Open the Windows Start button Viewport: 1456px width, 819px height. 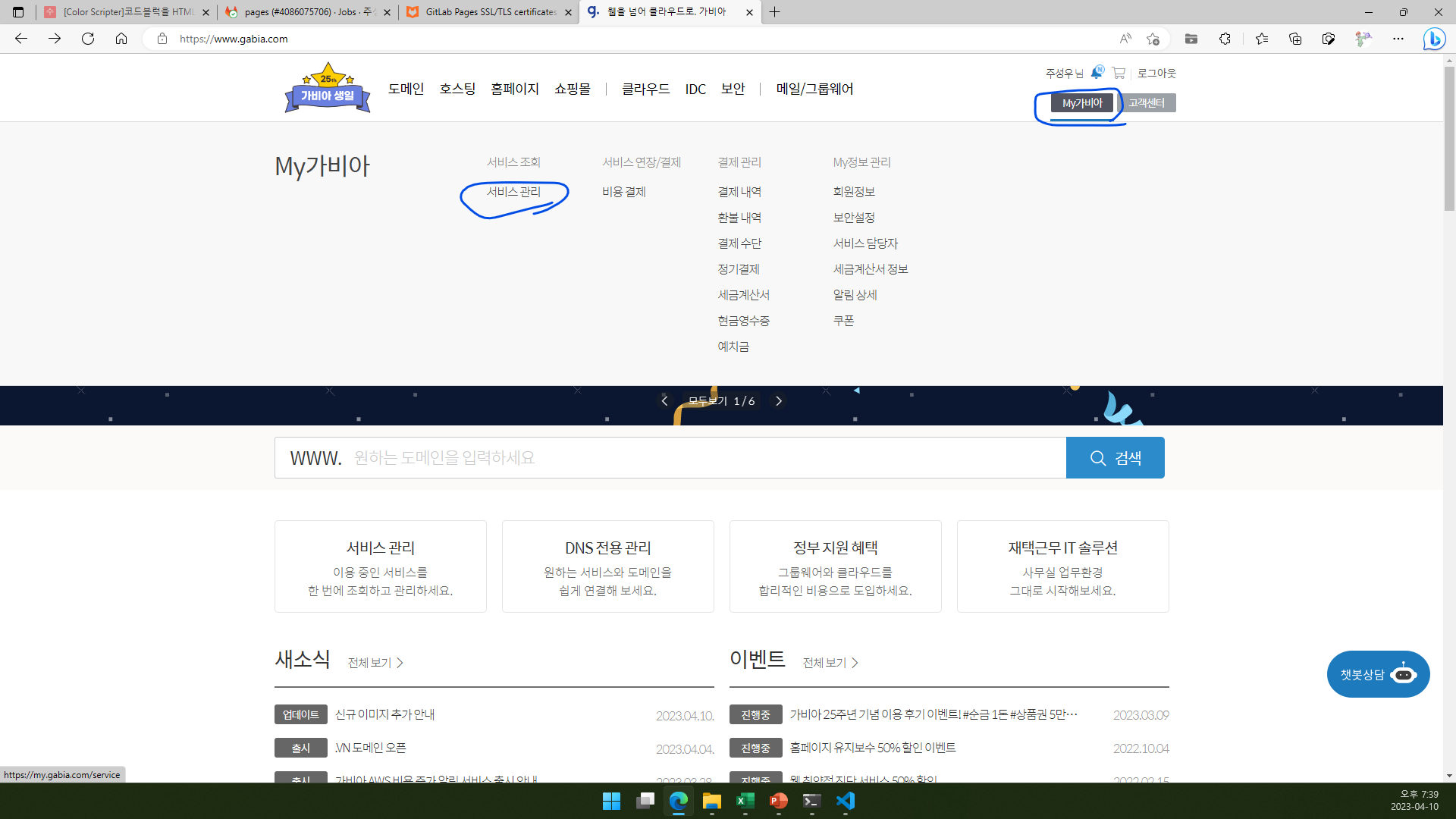(611, 801)
